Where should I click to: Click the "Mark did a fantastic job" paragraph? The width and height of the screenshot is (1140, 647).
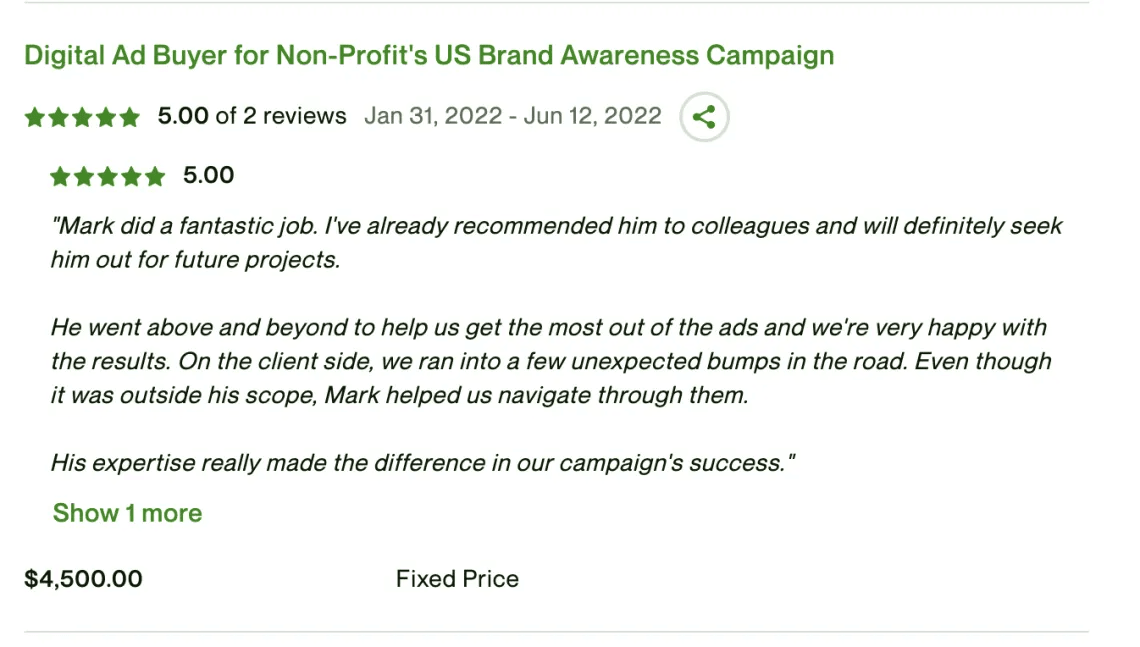pyautogui.click(x=556, y=242)
